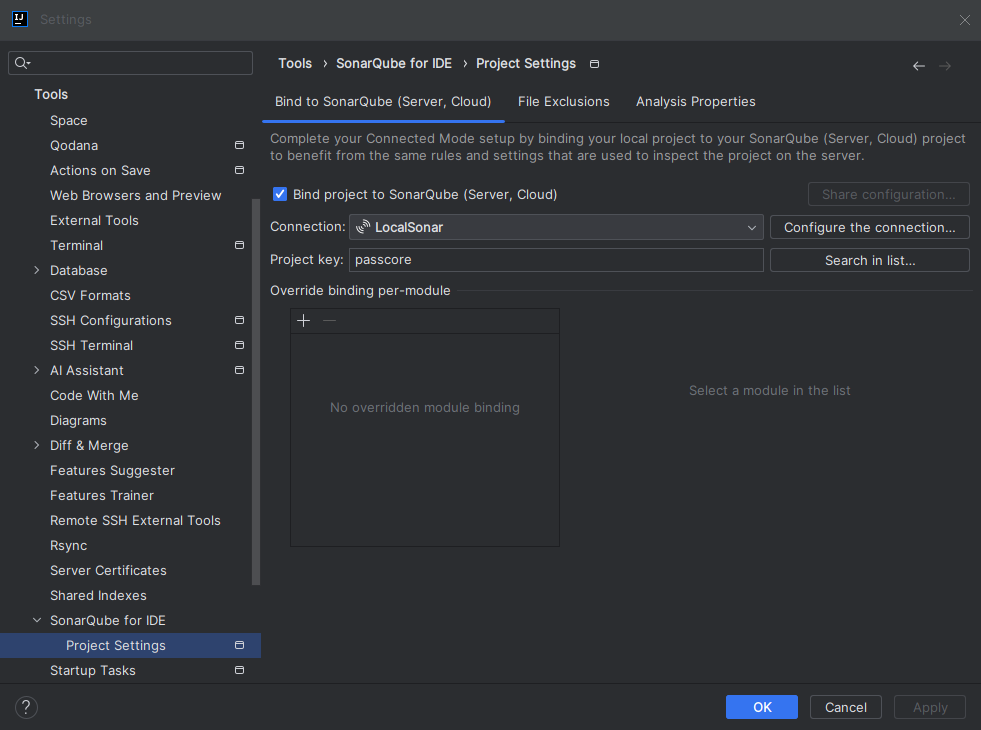Select Tools category in settings tree

pyautogui.click(x=51, y=94)
